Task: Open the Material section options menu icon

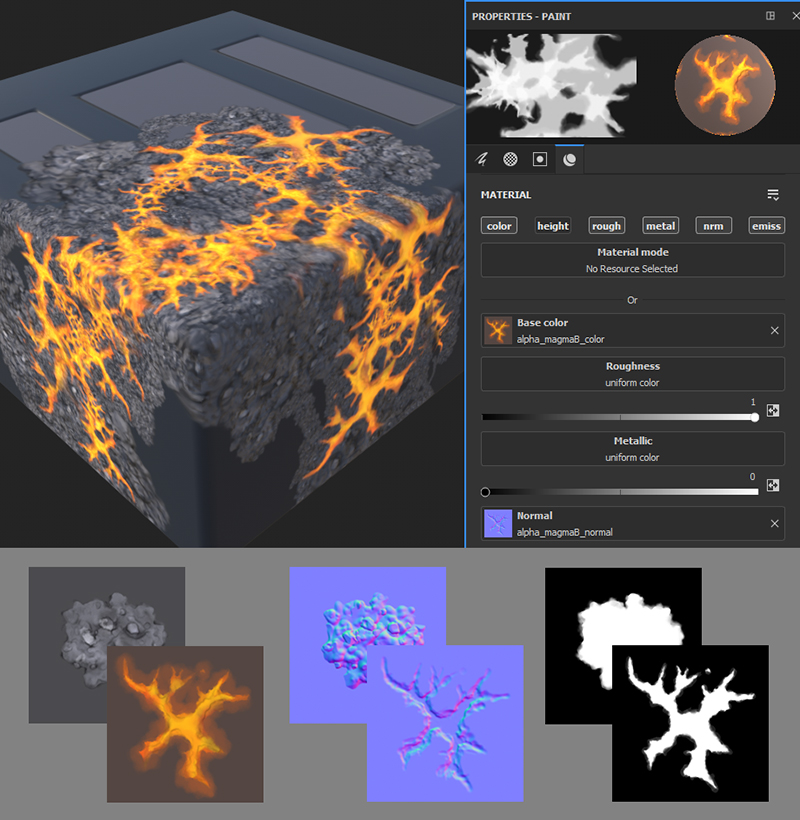Action: (x=773, y=195)
